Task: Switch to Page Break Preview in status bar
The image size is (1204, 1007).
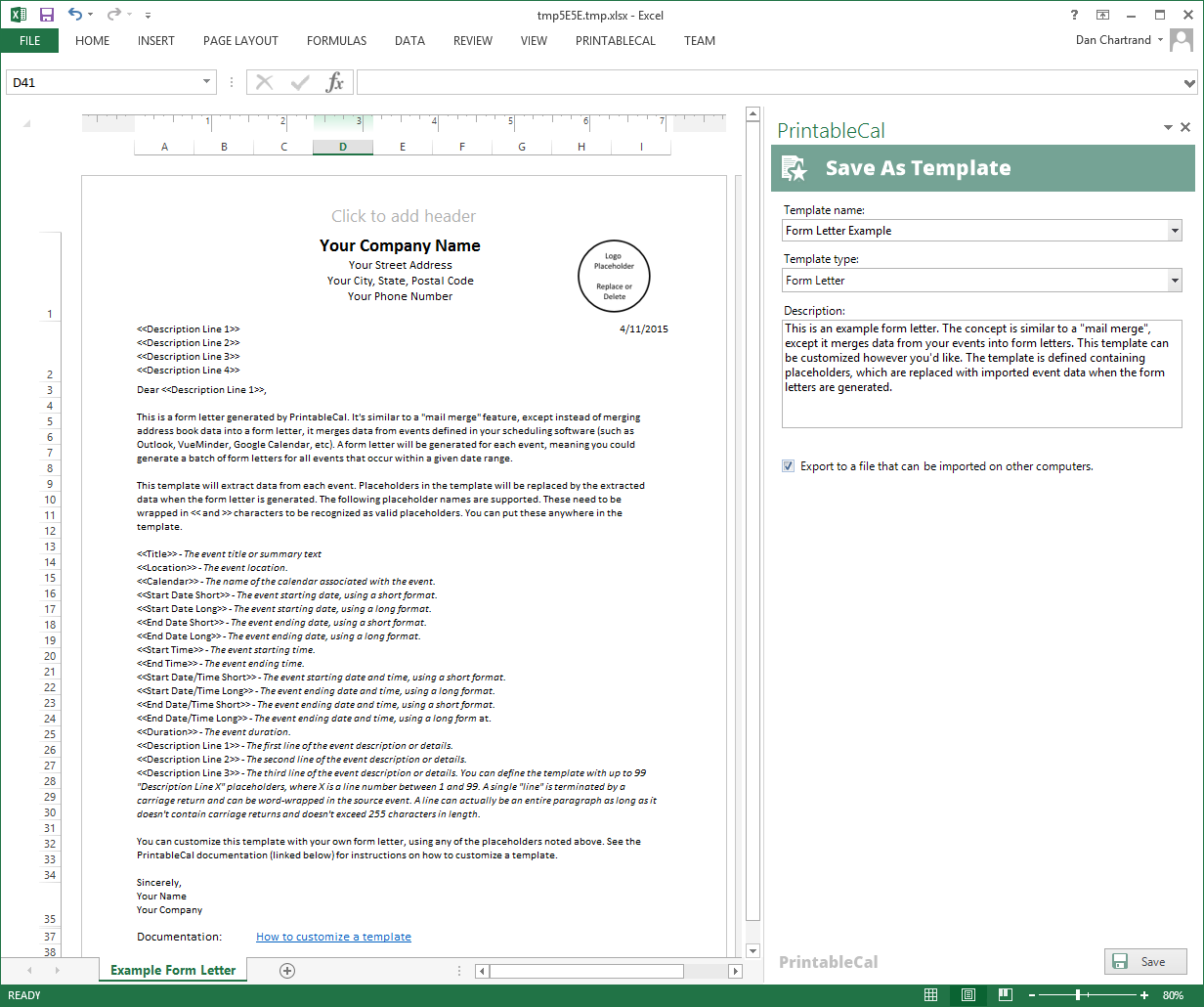Action: pos(1005,995)
